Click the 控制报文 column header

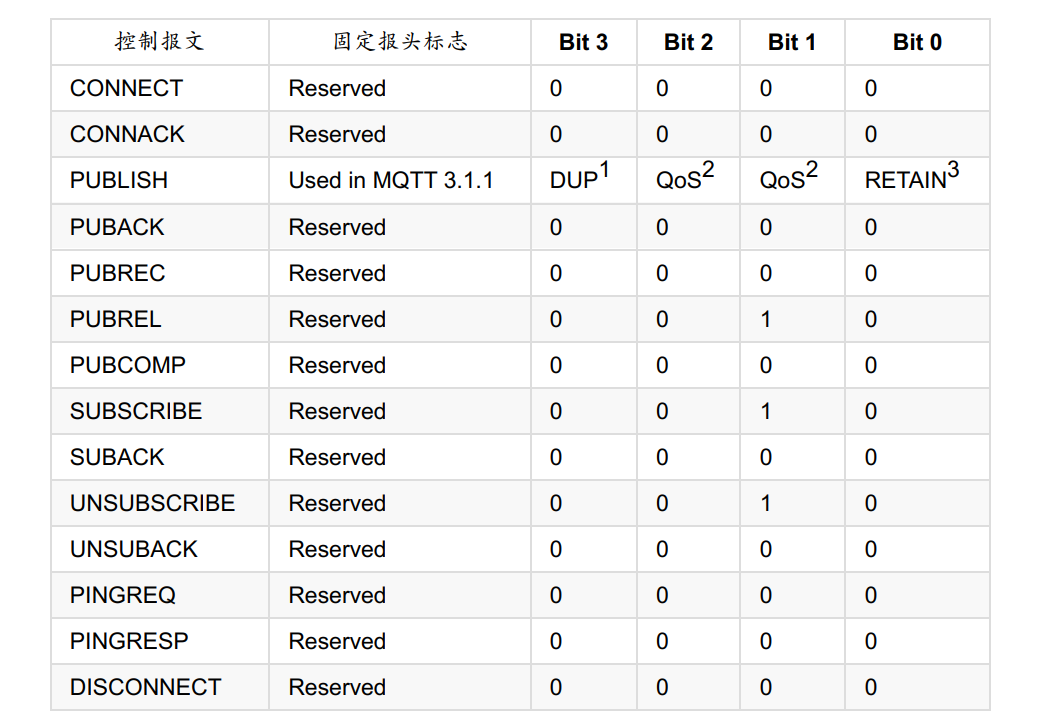(x=159, y=42)
